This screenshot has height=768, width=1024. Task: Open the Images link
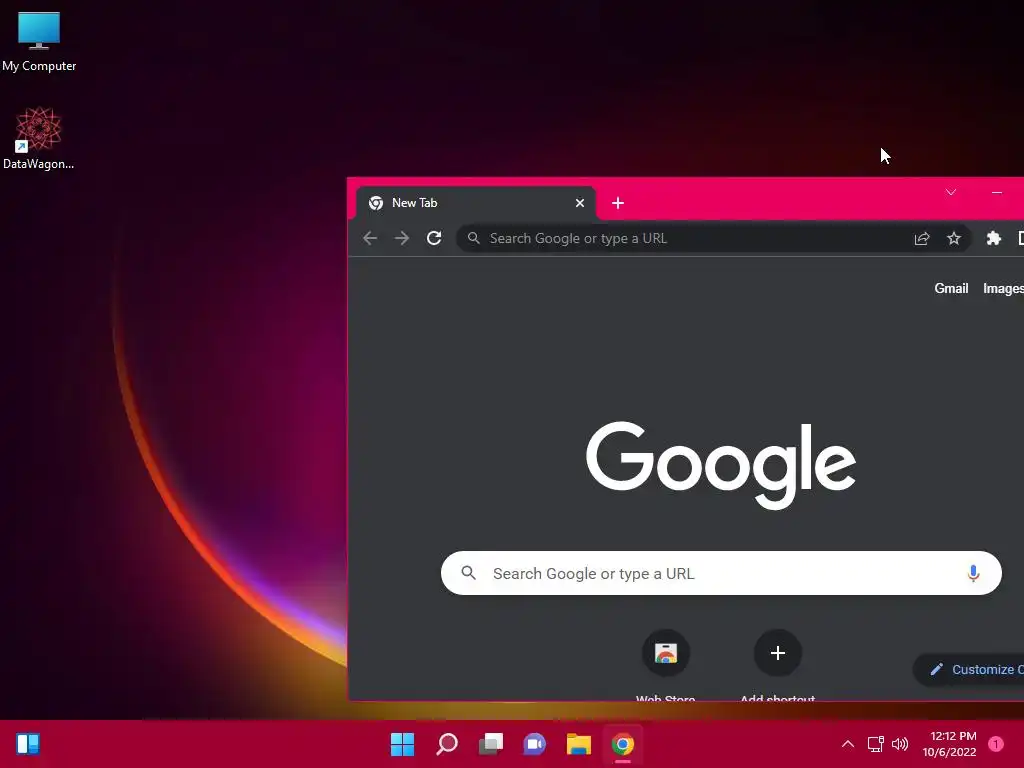[x=1003, y=289]
